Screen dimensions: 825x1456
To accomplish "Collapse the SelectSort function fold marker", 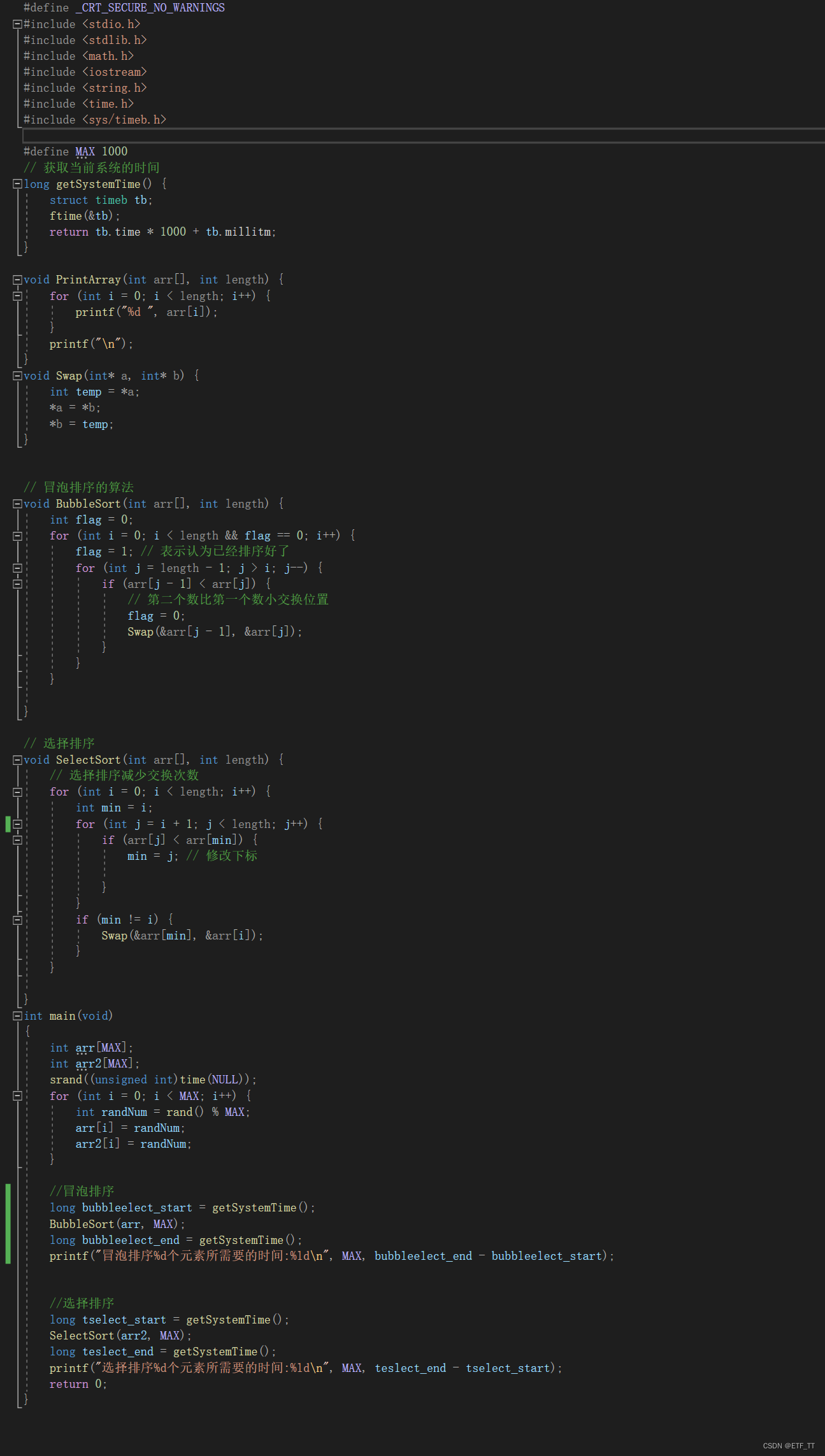I will pyautogui.click(x=18, y=760).
